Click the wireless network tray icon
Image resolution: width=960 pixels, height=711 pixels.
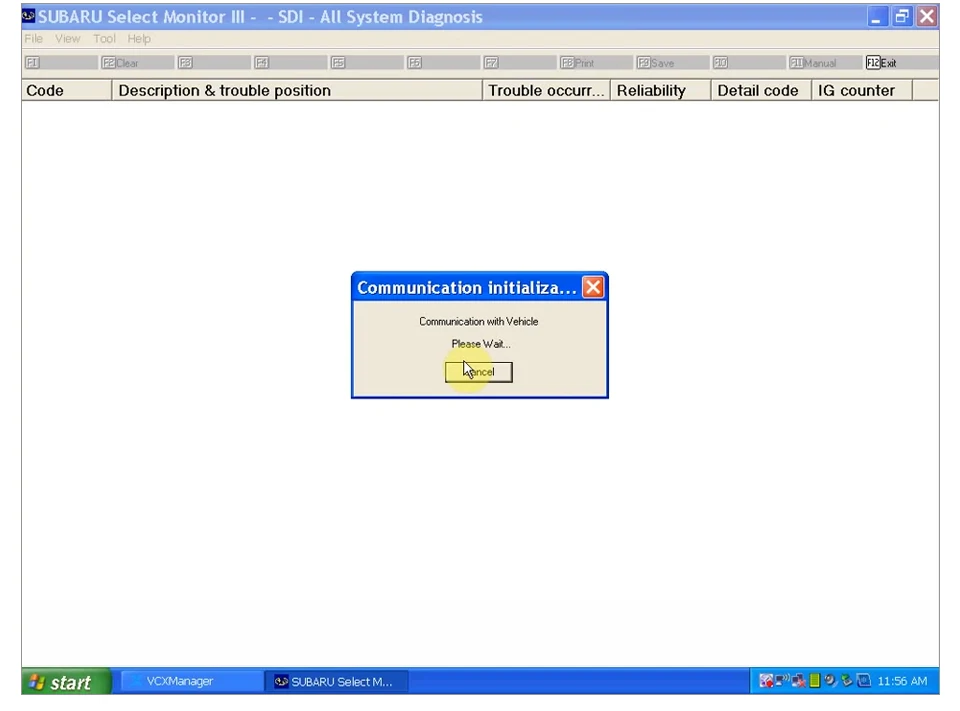click(782, 681)
